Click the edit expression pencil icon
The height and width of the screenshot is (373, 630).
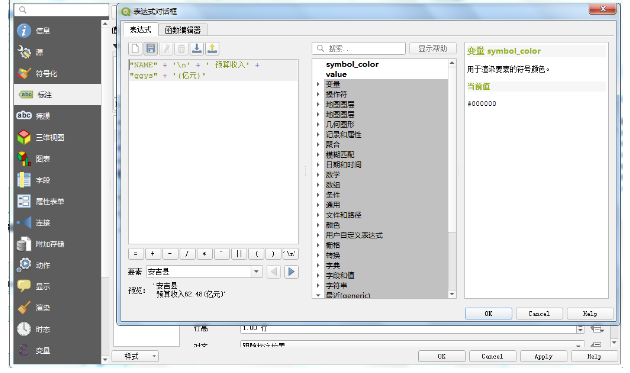point(166,49)
